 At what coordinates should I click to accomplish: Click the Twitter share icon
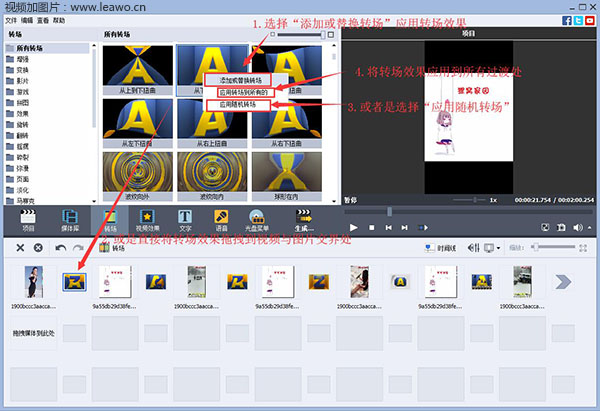[x=578, y=20]
